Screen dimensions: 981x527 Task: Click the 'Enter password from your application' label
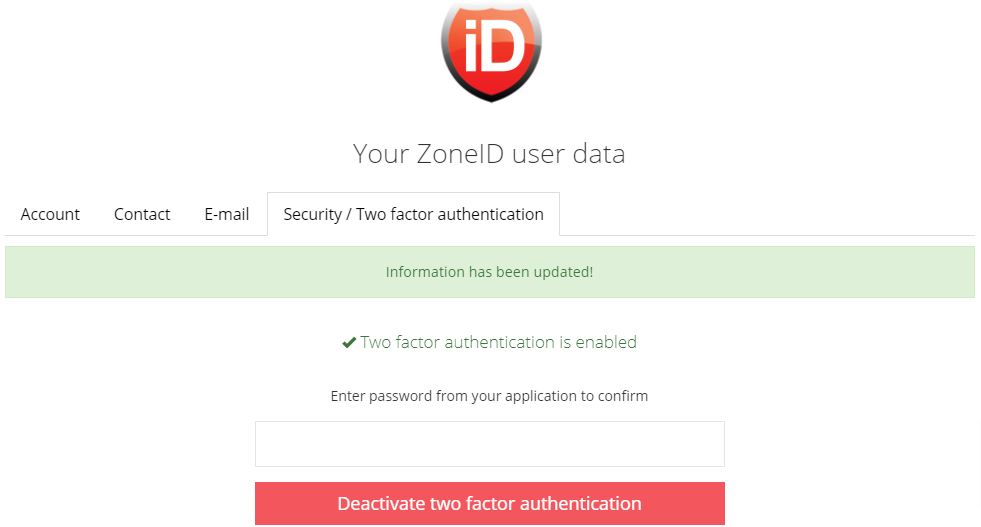click(489, 396)
